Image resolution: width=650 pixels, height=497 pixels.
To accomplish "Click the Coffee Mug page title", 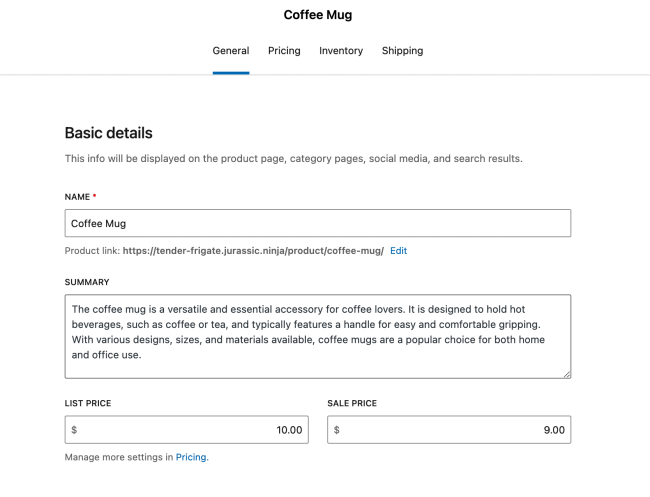I will pyautogui.click(x=318, y=15).
